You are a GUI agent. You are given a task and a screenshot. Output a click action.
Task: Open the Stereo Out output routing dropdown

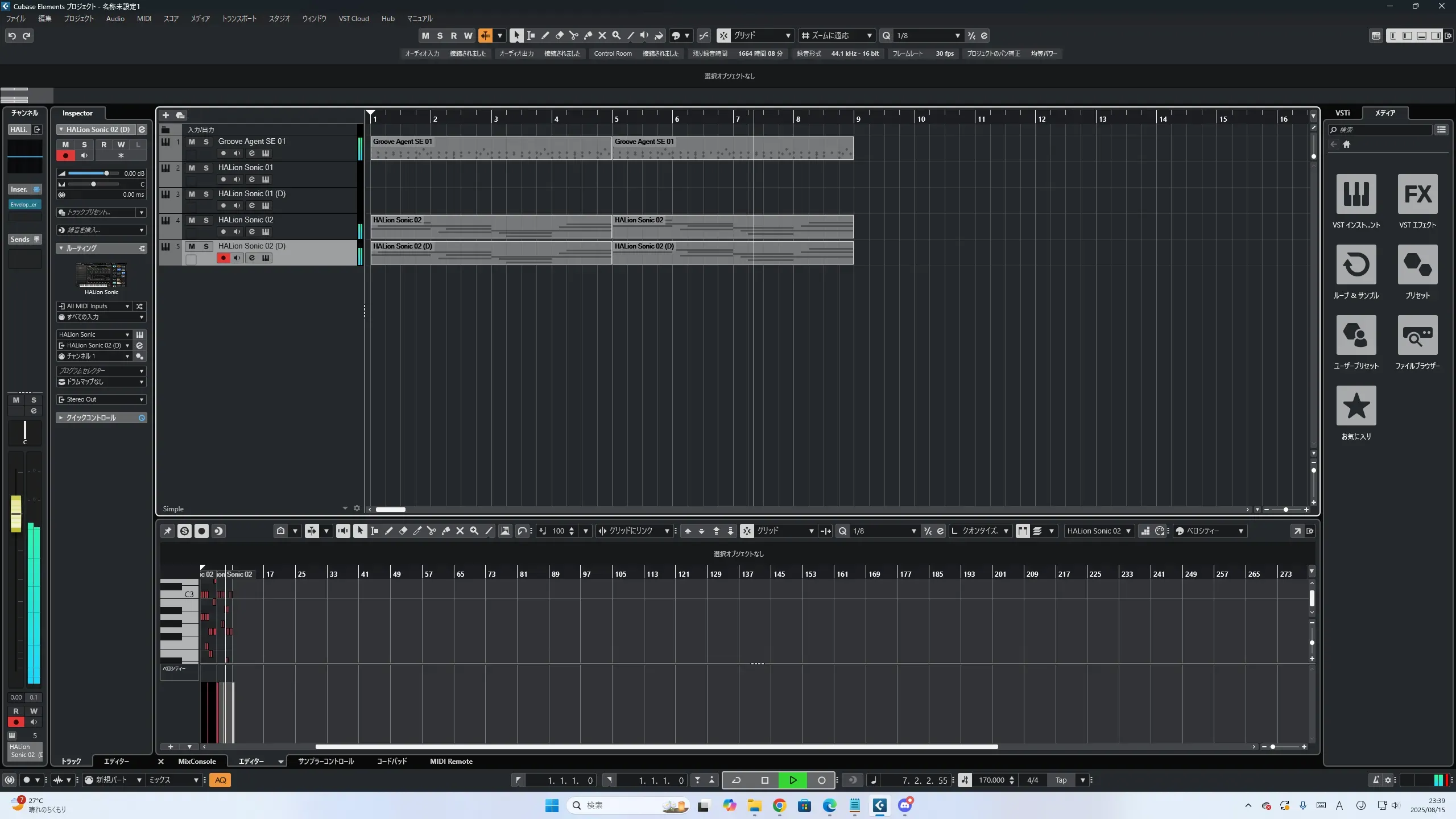(x=101, y=400)
